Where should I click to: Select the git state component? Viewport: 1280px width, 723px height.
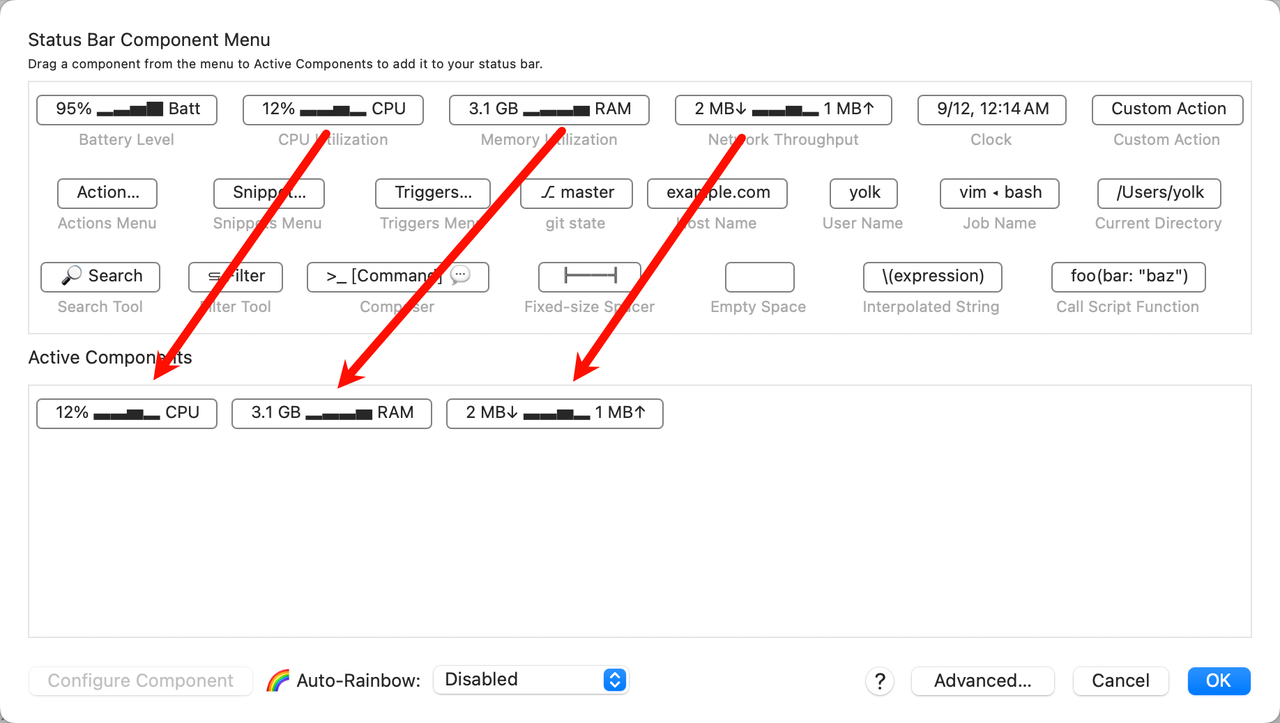tap(575, 193)
